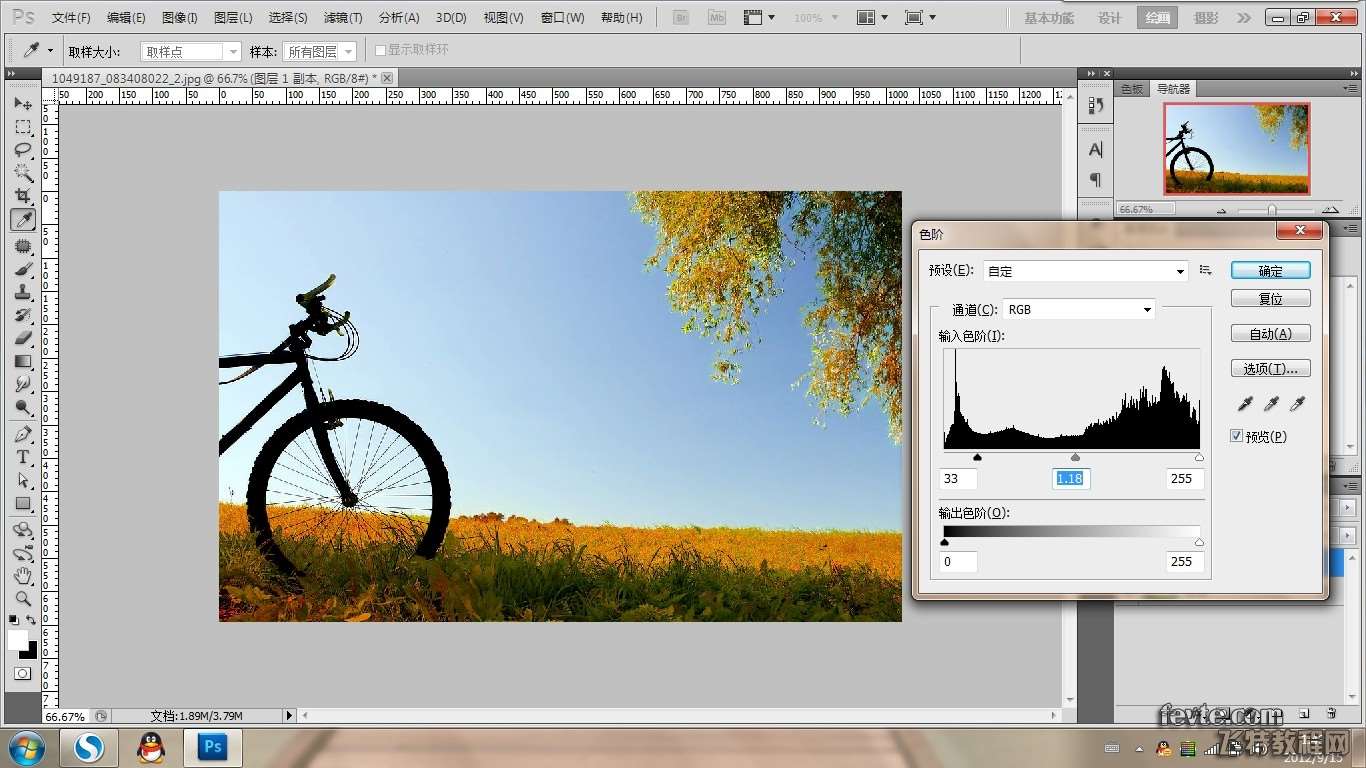The image size is (1366, 768).
Task: Select the Magic Wand tool
Action: pyautogui.click(x=23, y=173)
